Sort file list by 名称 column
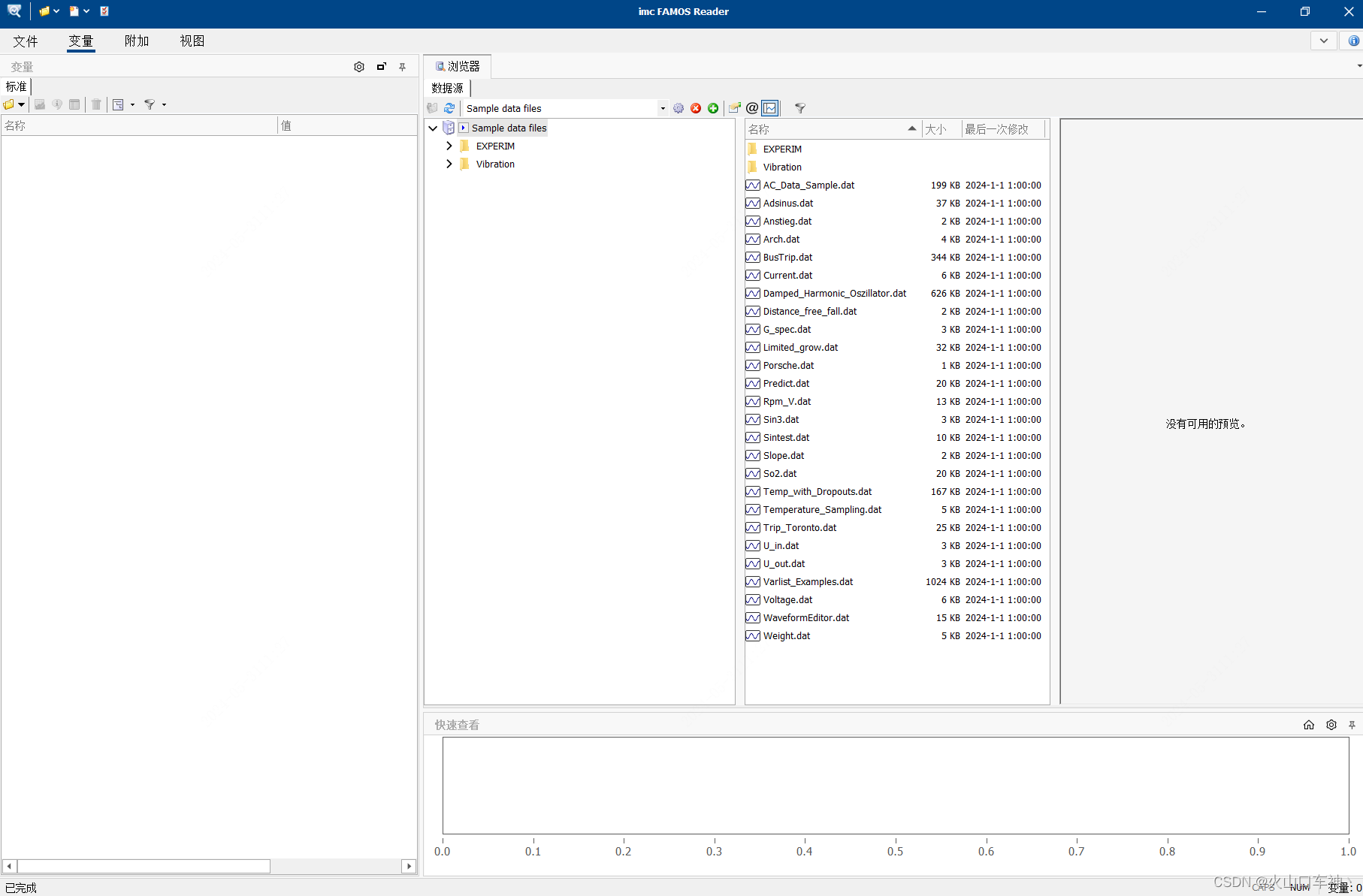Screen dimensions: 1363x896 click(833, 129)
